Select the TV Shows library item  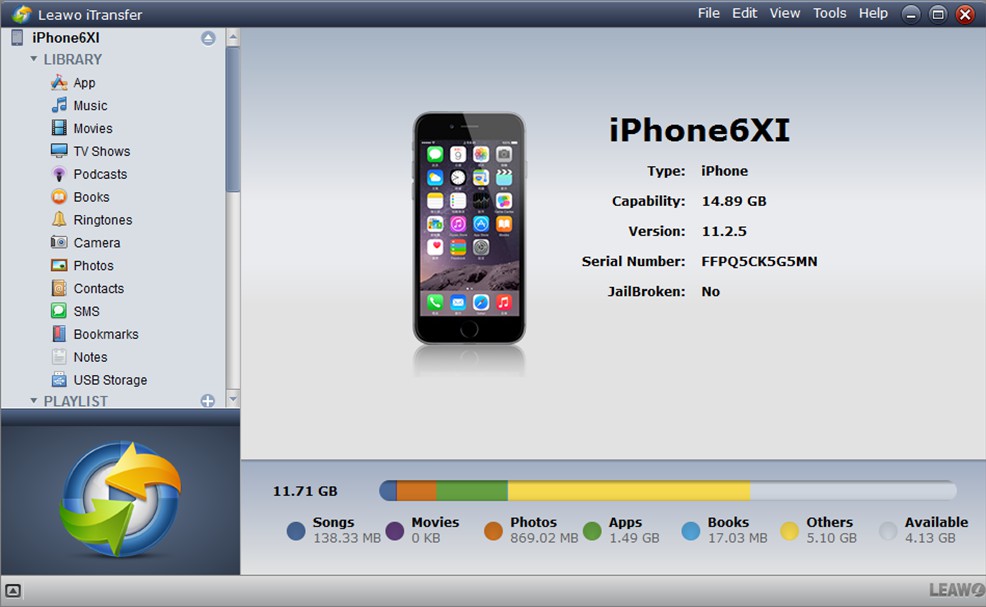coord(102,151)
